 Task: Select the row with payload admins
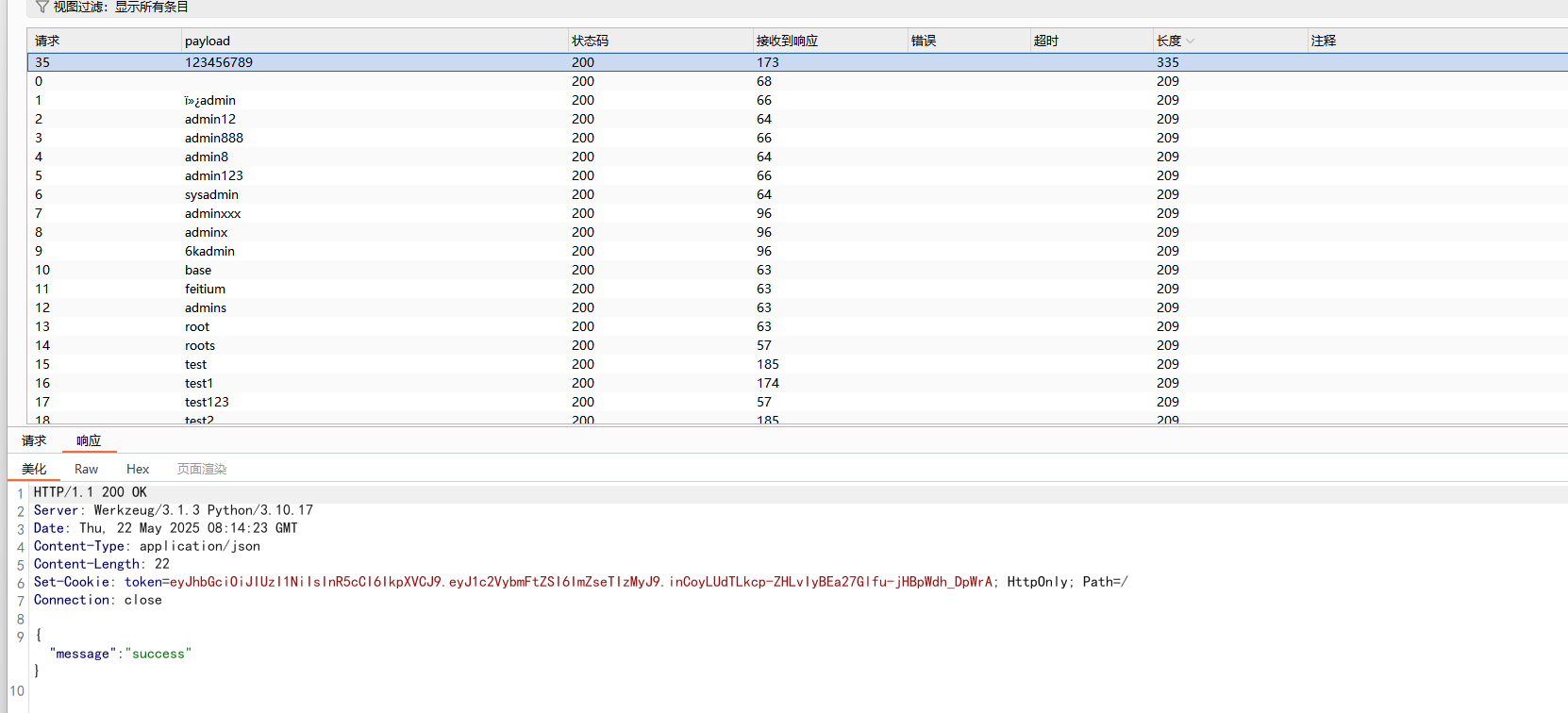pyautogui.click(x=797, y=307)
